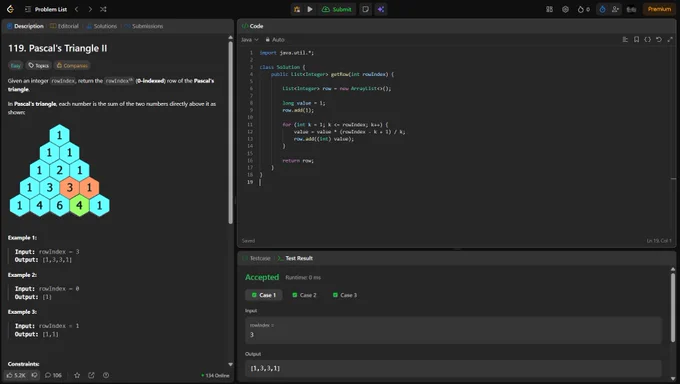Expand the Topics tag

[x=39, y=66]
